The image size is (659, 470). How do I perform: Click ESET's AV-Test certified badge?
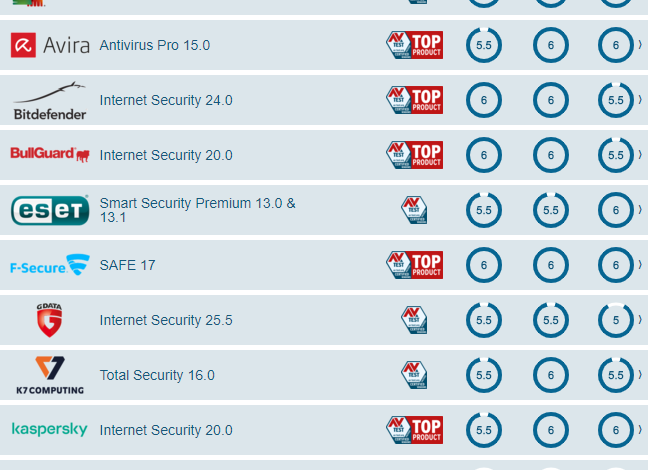tap(414, 210)
